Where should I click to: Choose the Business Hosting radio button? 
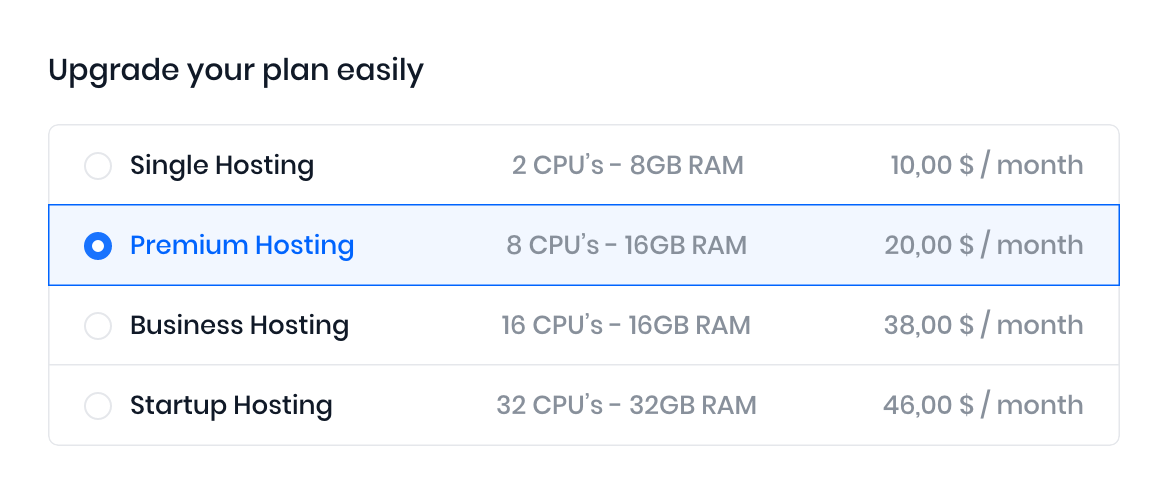coord(98,325)
